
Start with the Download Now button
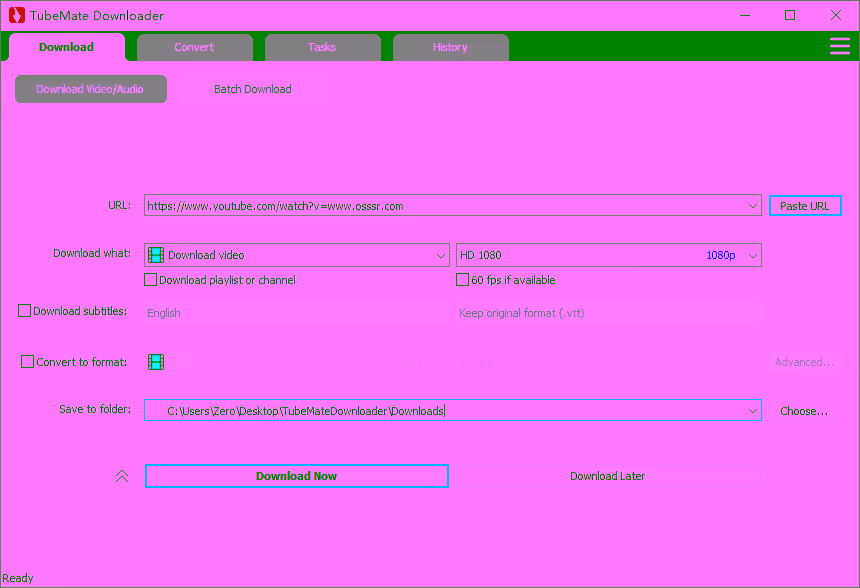297,476
